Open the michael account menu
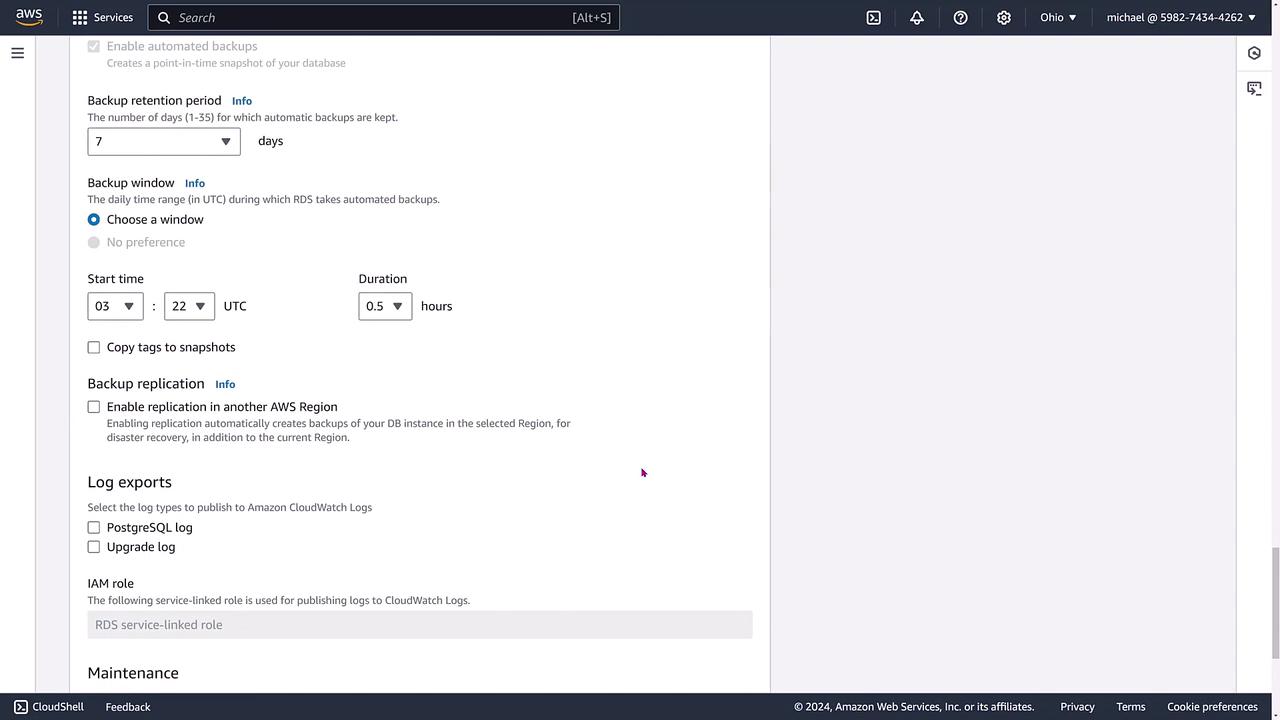Screen dimensions: 1280x720 pyautogui.click(x=1181, y=17)
